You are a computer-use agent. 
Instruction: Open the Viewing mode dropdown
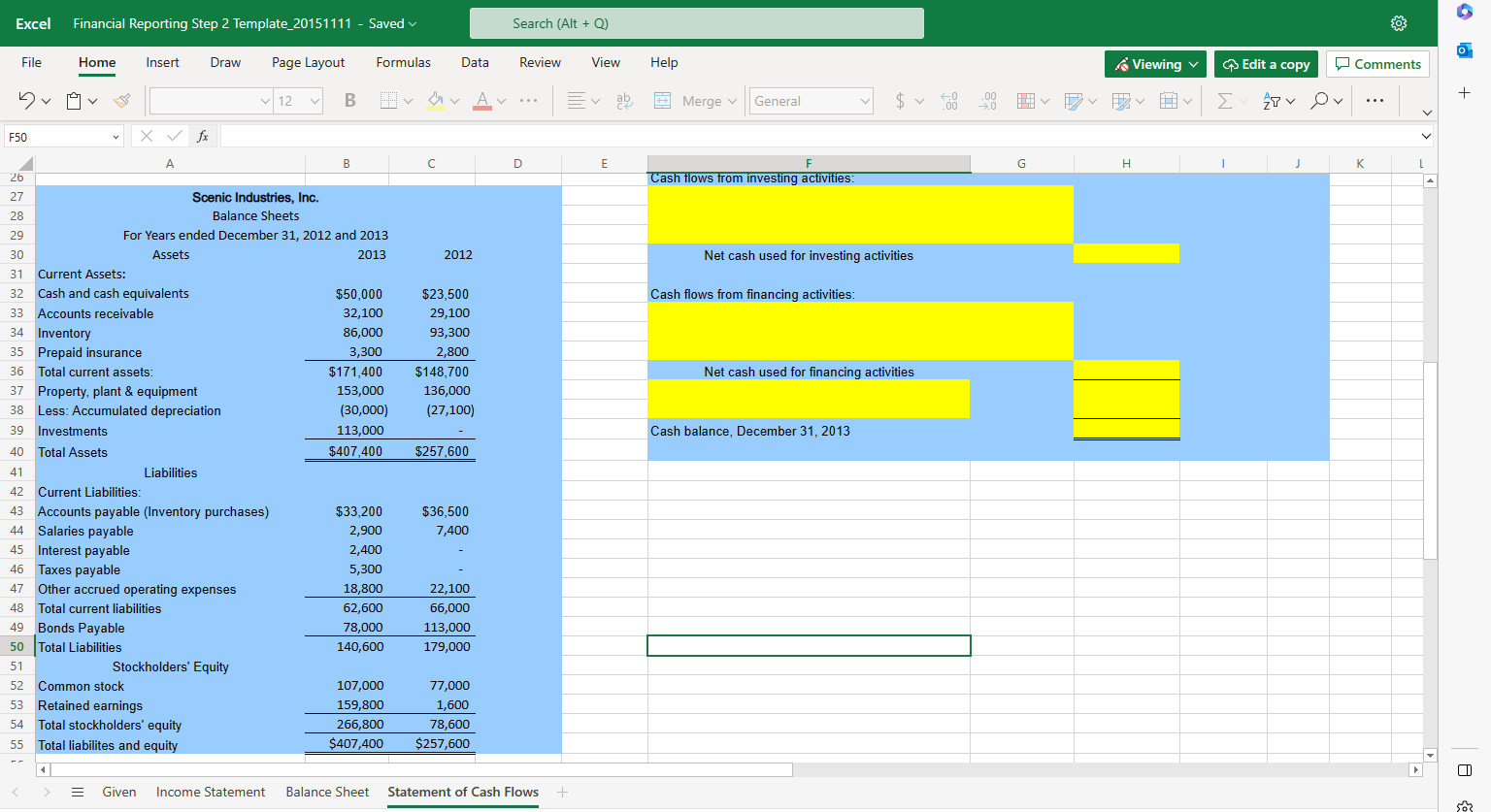(1155, 63)
